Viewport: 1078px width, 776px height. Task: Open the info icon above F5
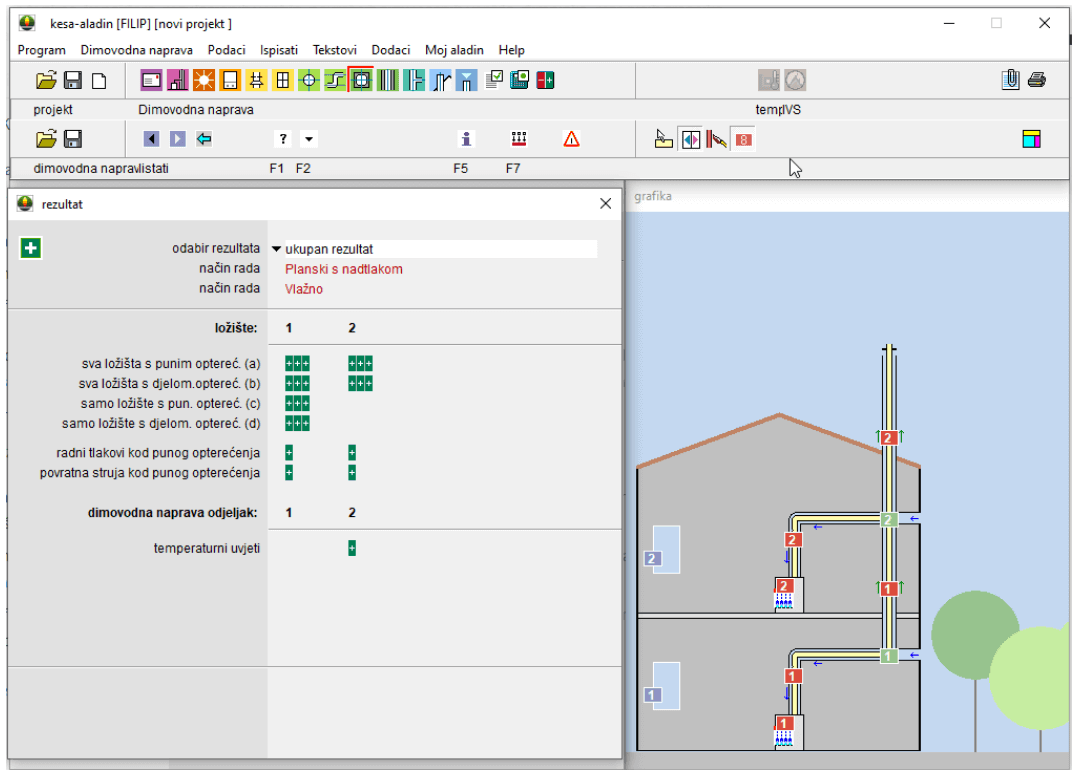[x=465, y=139]
